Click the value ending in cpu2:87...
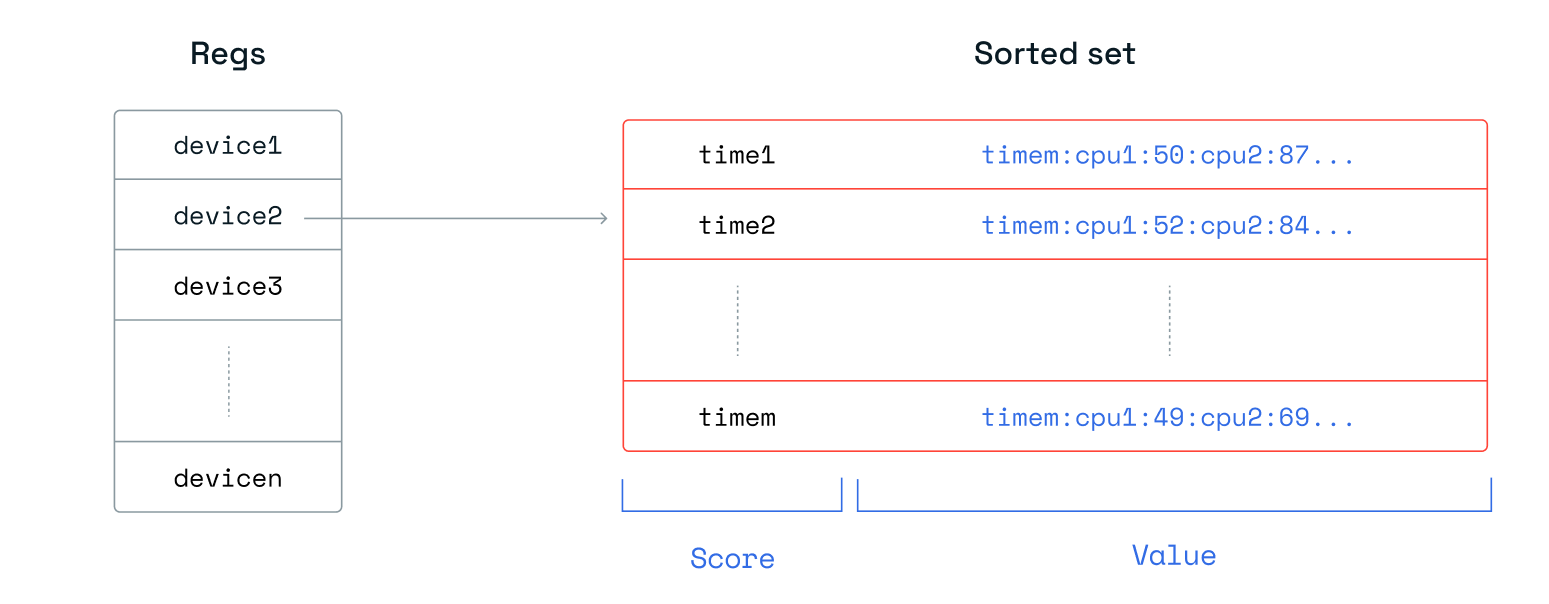The width and height of the screenshot is (1549, 604). pyautogui.click(x=1168, y=156)
